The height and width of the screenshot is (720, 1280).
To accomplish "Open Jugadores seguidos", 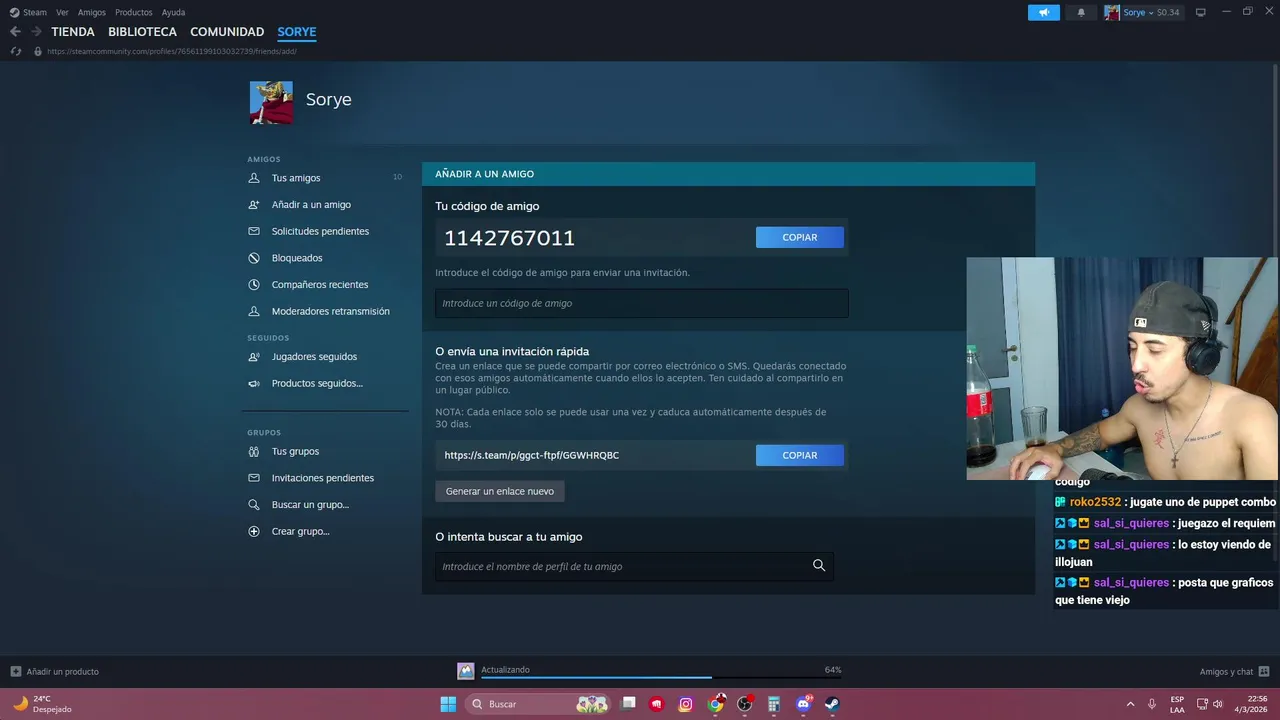I will click(x=314, y=357).
